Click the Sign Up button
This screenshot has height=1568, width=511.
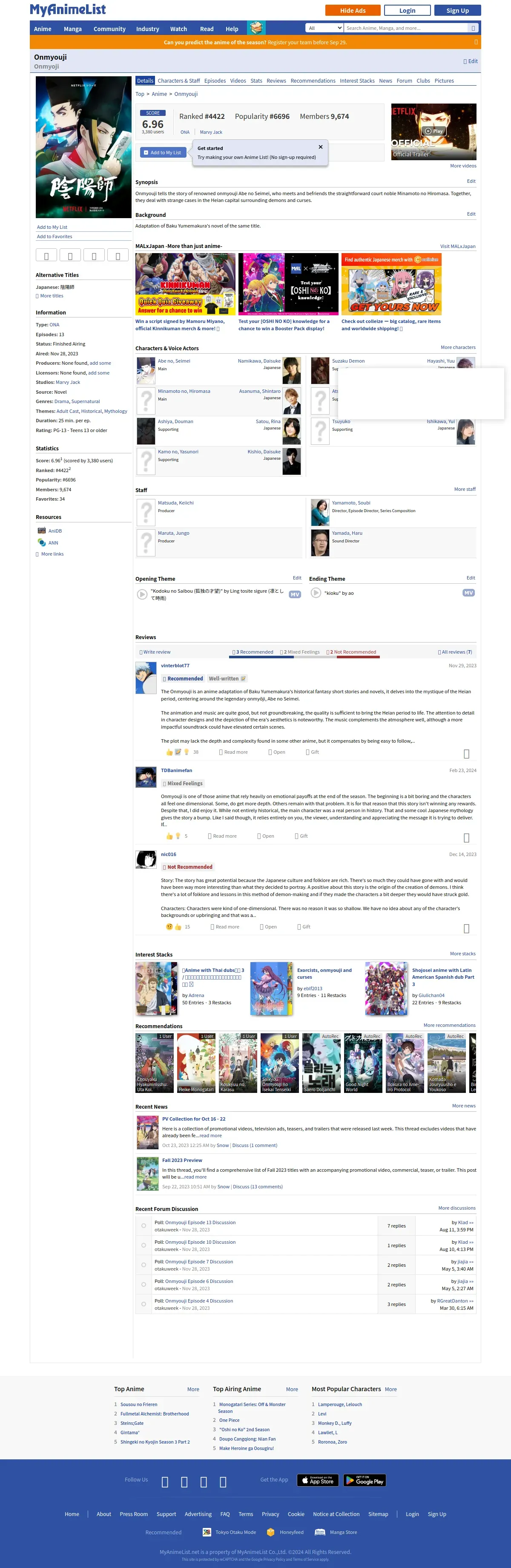tap(457, 10)
